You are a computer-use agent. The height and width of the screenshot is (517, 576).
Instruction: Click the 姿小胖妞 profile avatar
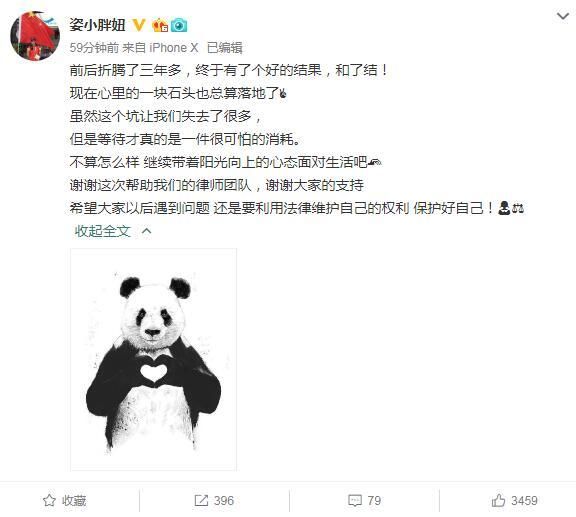[x=35, y=36]
